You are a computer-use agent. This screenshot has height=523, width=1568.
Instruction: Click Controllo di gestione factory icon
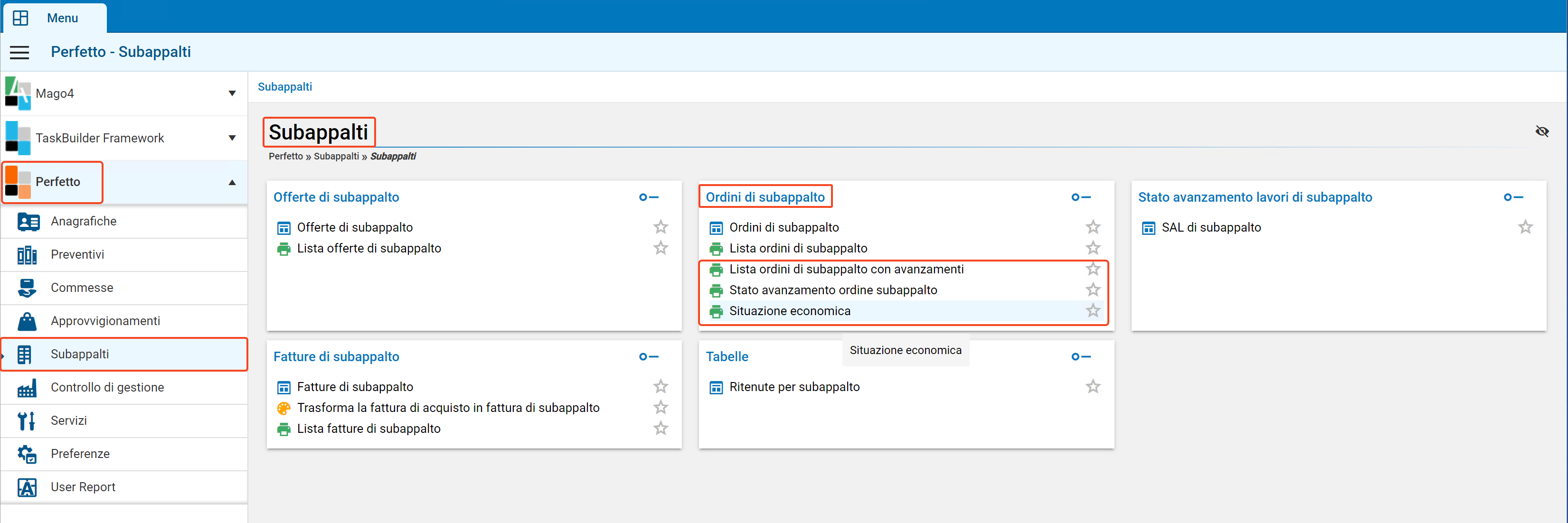tap(27, 387)
